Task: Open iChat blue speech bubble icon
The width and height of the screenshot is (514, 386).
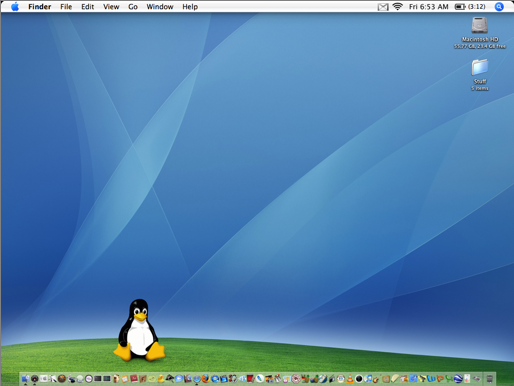Action: pos(179,379)
